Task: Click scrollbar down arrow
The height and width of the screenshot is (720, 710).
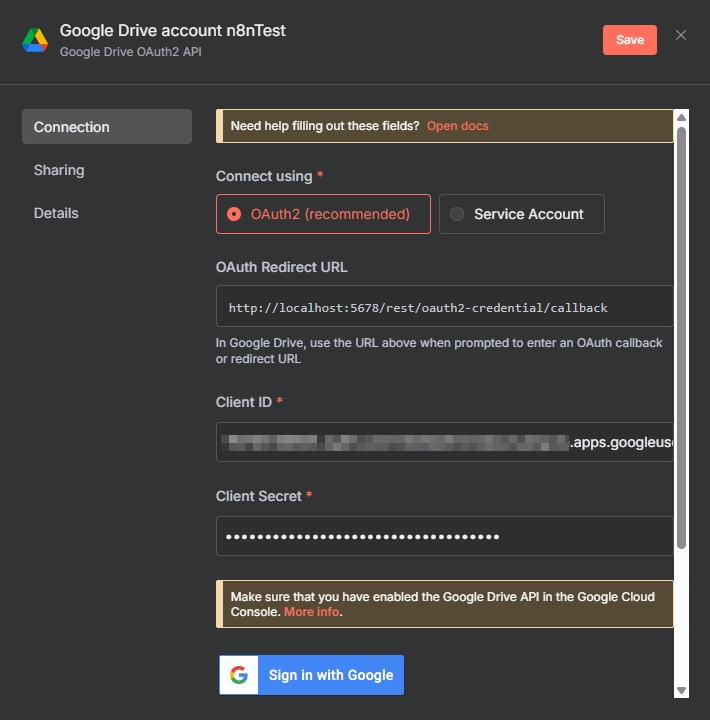Action: coord(682,690)
